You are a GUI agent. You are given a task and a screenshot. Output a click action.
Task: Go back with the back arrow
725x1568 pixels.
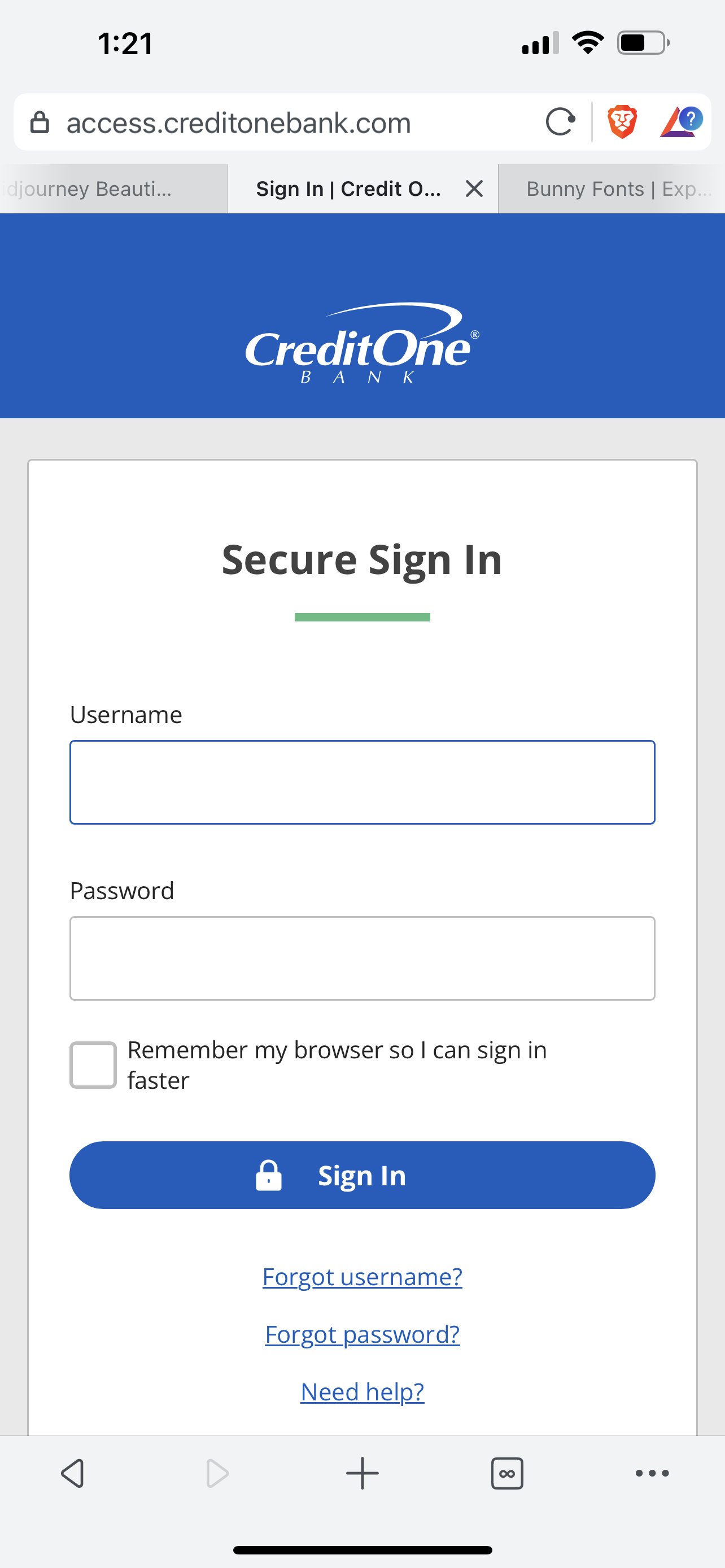point(72,1473)
